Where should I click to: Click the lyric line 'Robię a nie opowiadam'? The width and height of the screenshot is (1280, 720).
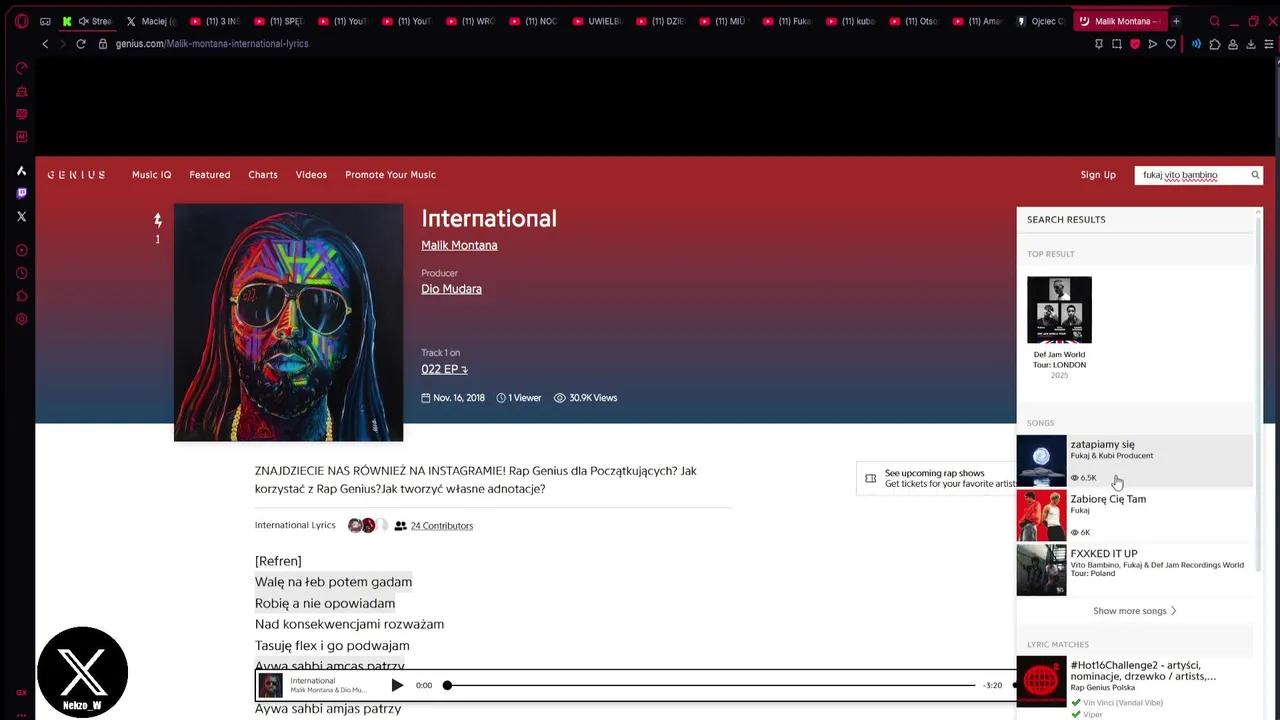point(325,603)
